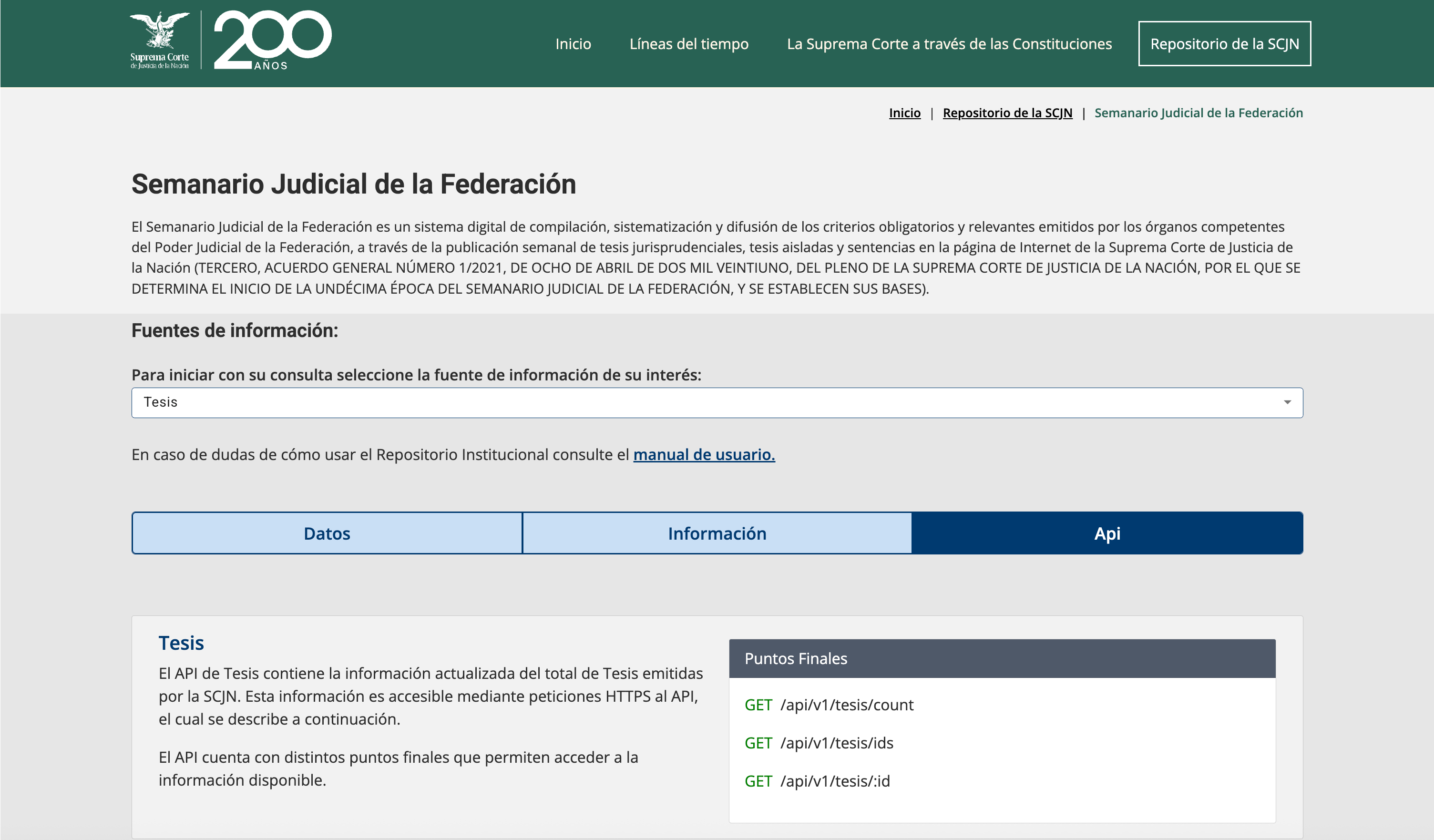Click the dropdown arrow of the Tesis selector
Screen dimensions: 1434x840
pos(1287,402)
